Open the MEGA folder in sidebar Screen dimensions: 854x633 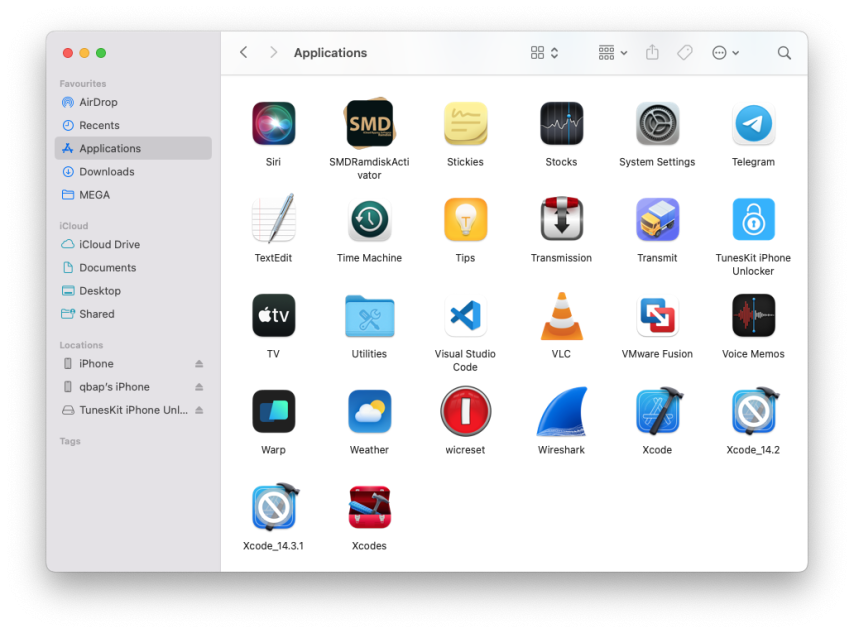(x=133, y=194)
